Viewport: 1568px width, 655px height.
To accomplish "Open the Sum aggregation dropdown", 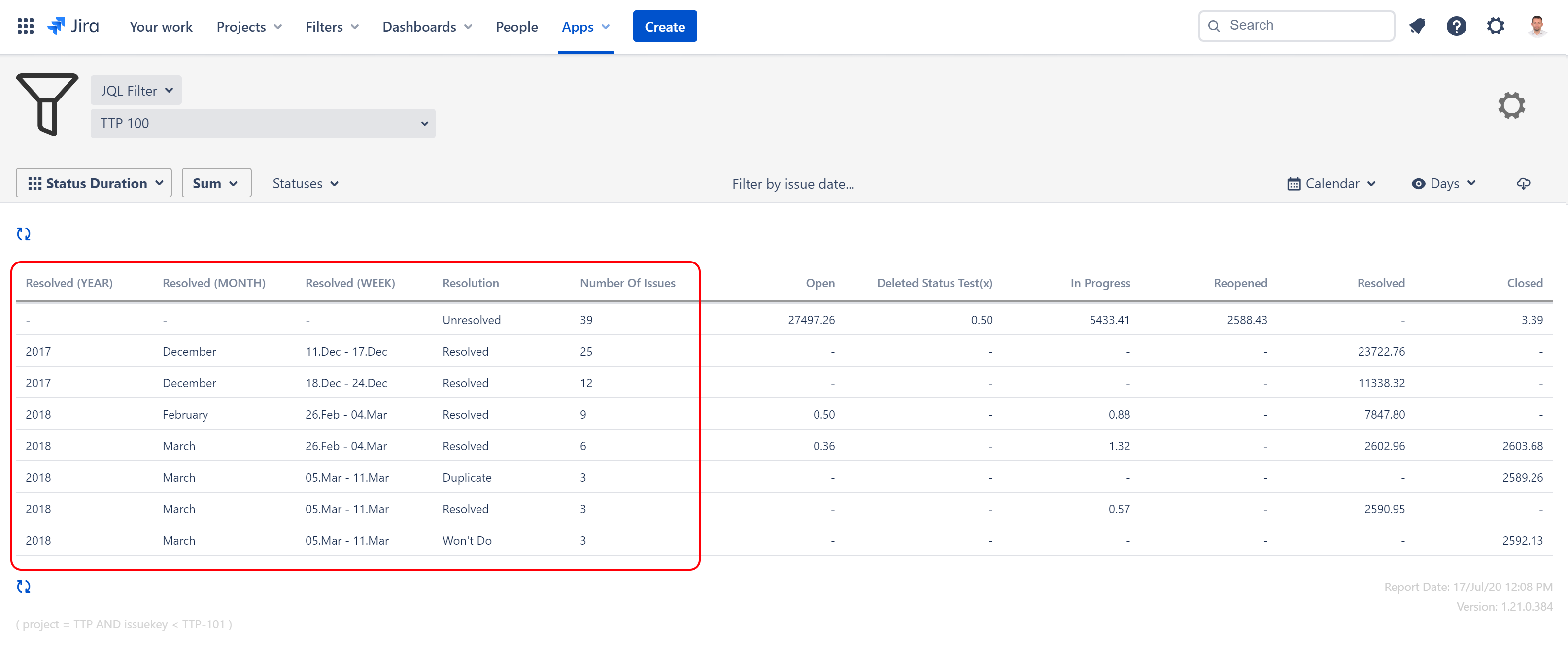I will pos(216,184).
